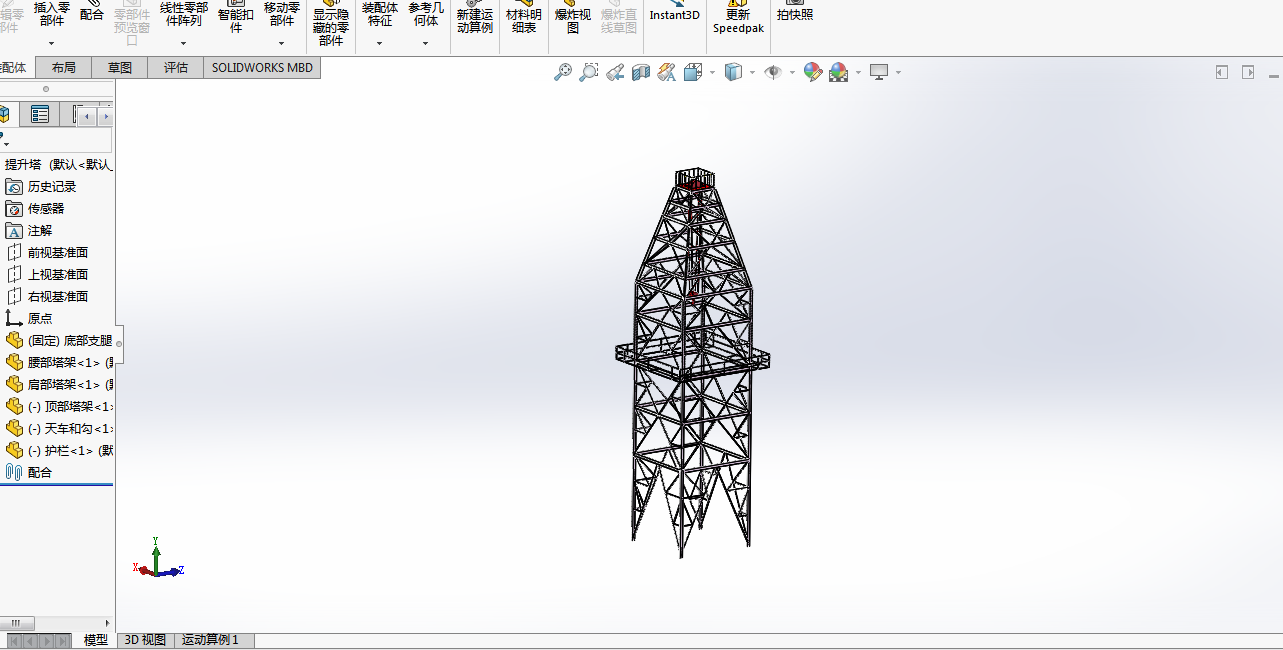
Task: Click the View Orientation cube icon
Action: tap(693, 72)
